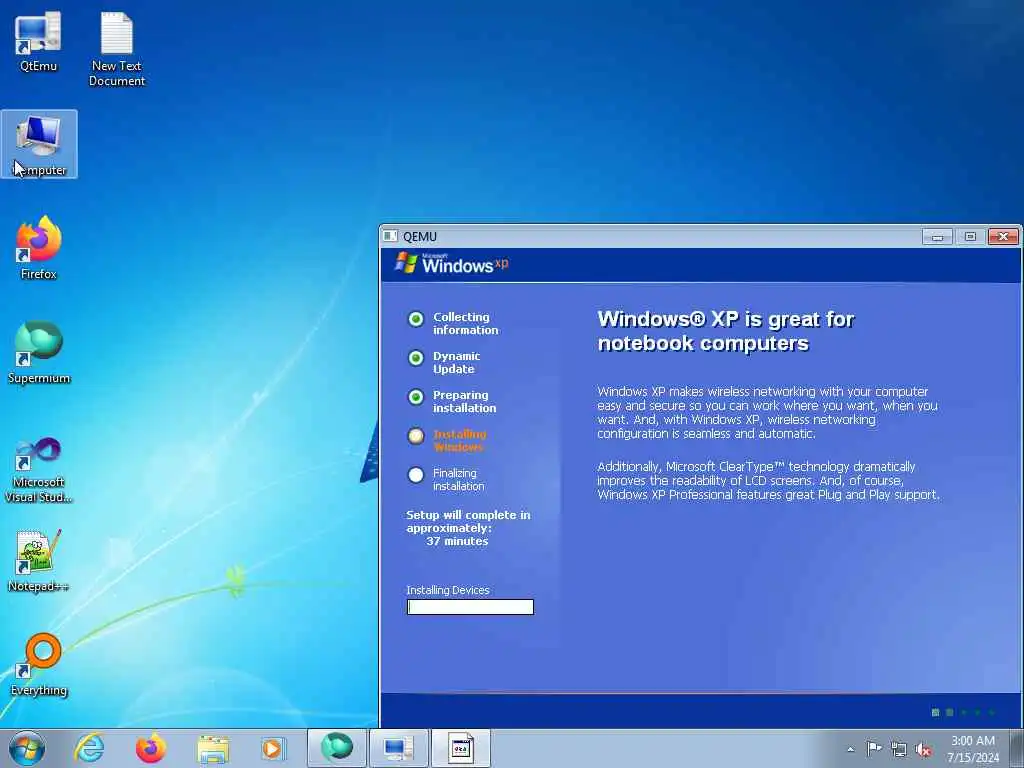Select the Computer desktop icon
This screenshot has height=768, width=1024.
pos(39,144)
